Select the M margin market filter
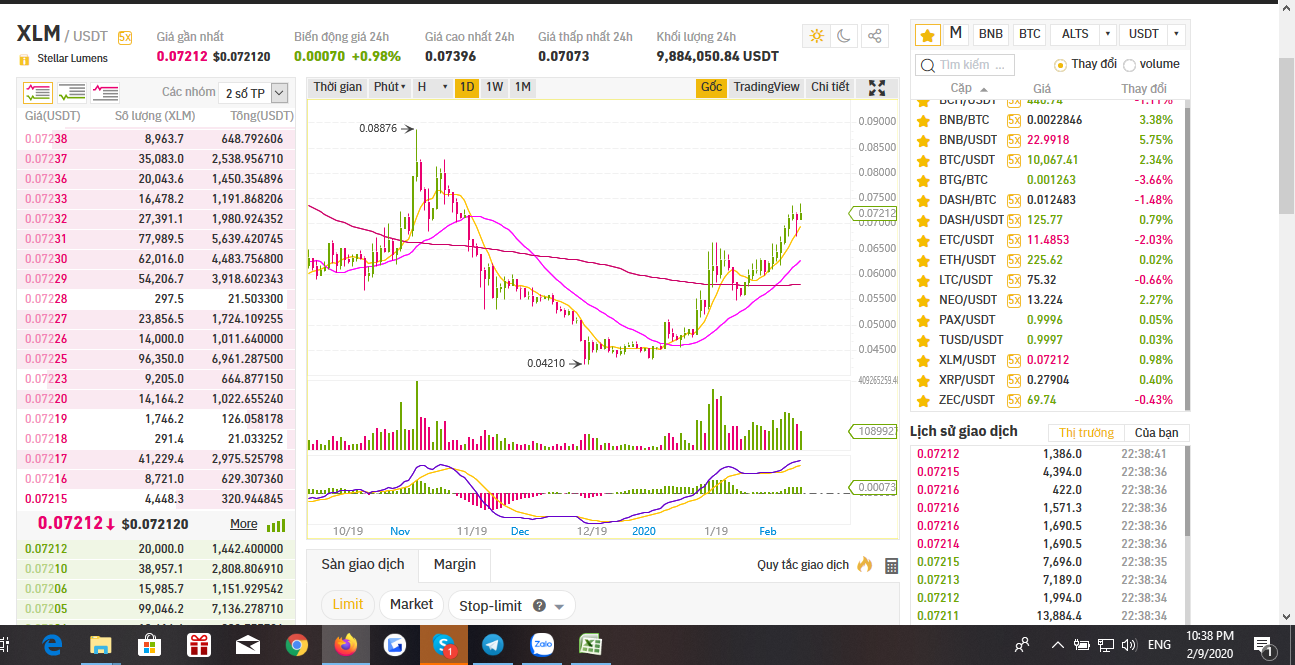This screenshot has width=1295, height=665. pyautogui.click(x=956, y=34)
